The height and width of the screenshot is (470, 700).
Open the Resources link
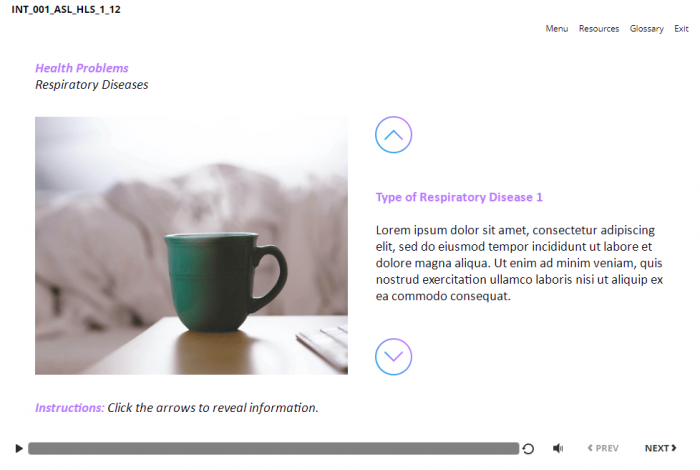(x=599, y=29)
